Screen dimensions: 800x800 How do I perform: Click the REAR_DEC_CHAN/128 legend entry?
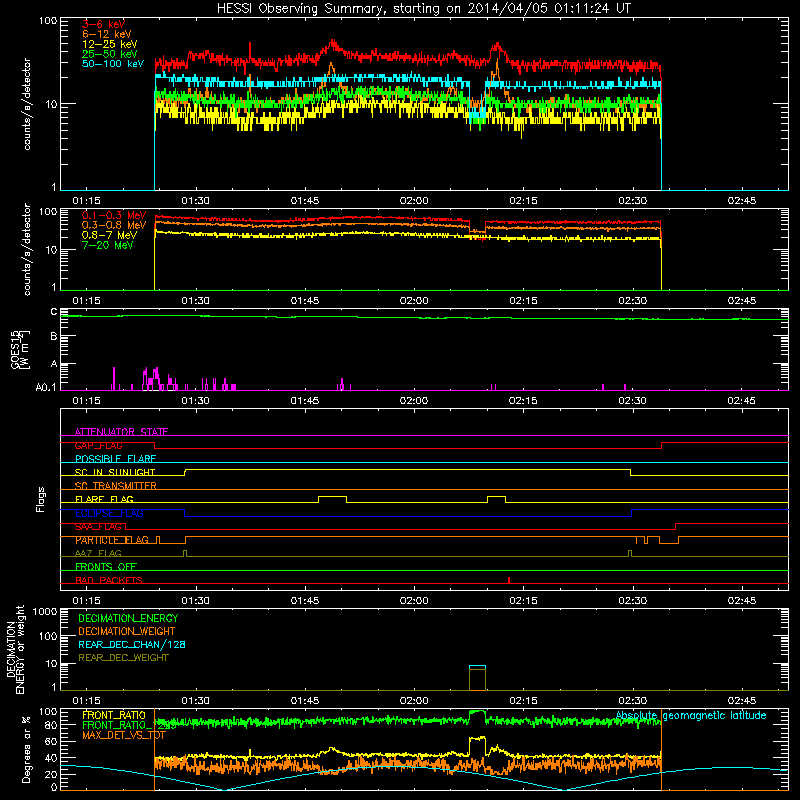(x=132, y=644)
